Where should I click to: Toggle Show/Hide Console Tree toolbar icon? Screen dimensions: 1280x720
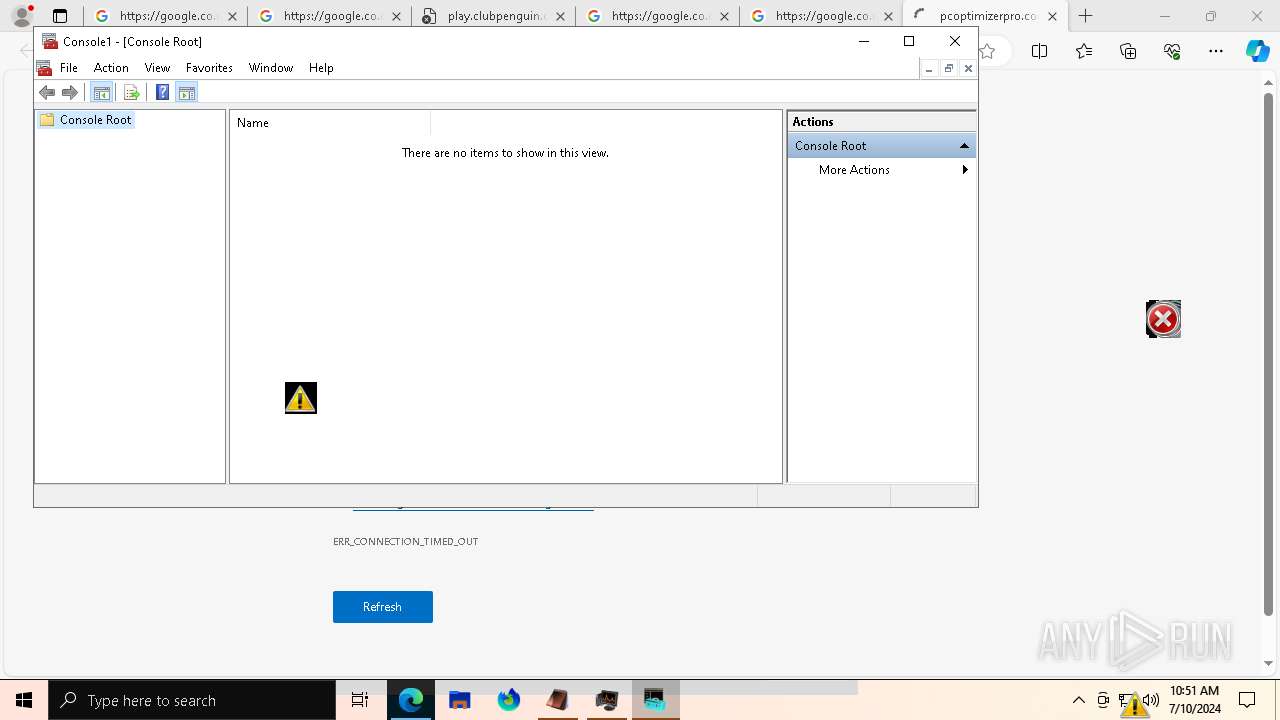click(x=101, y=93)
